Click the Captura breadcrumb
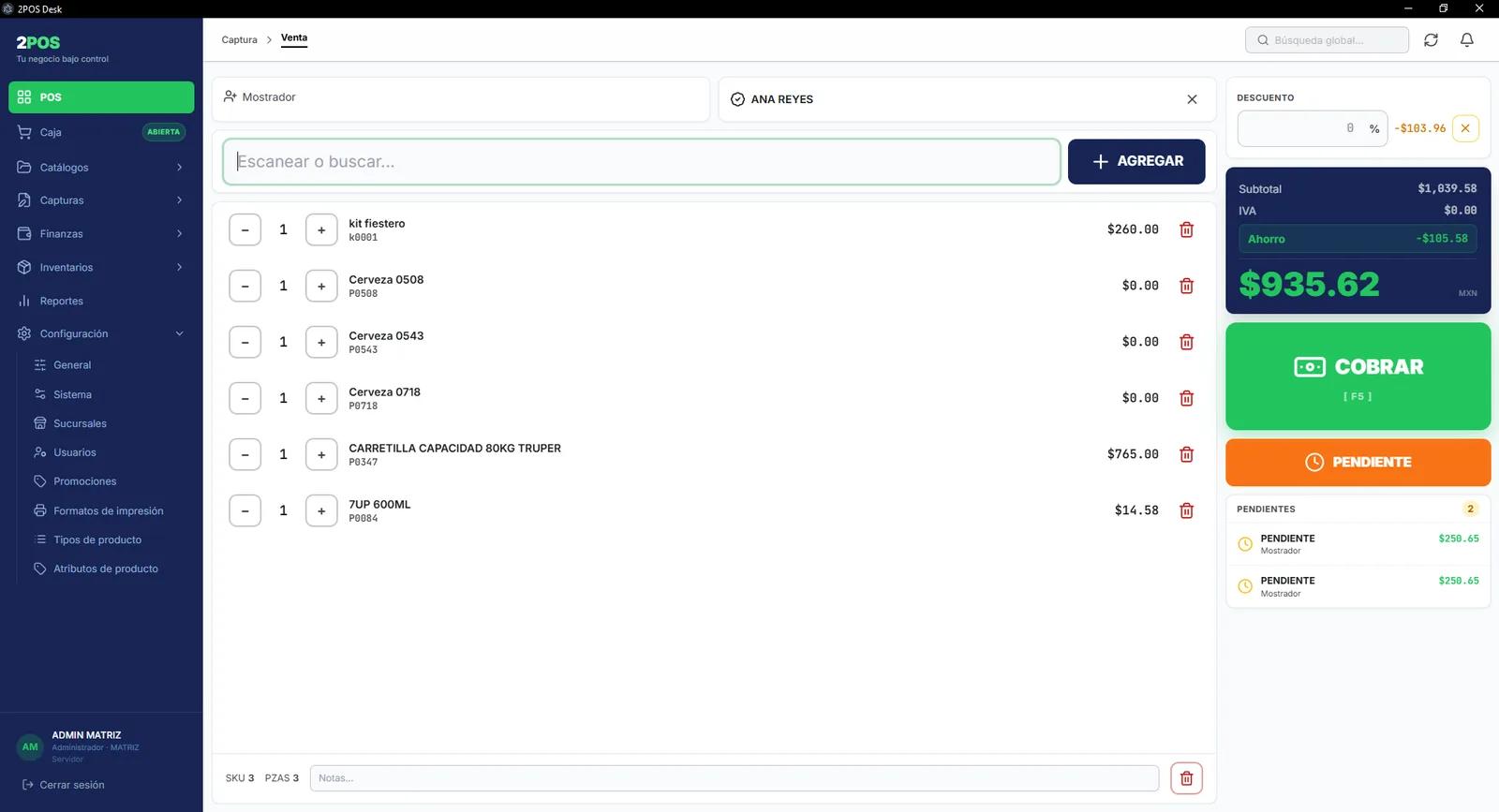Viewport: 1499px width, 812px height. point(239,40)
